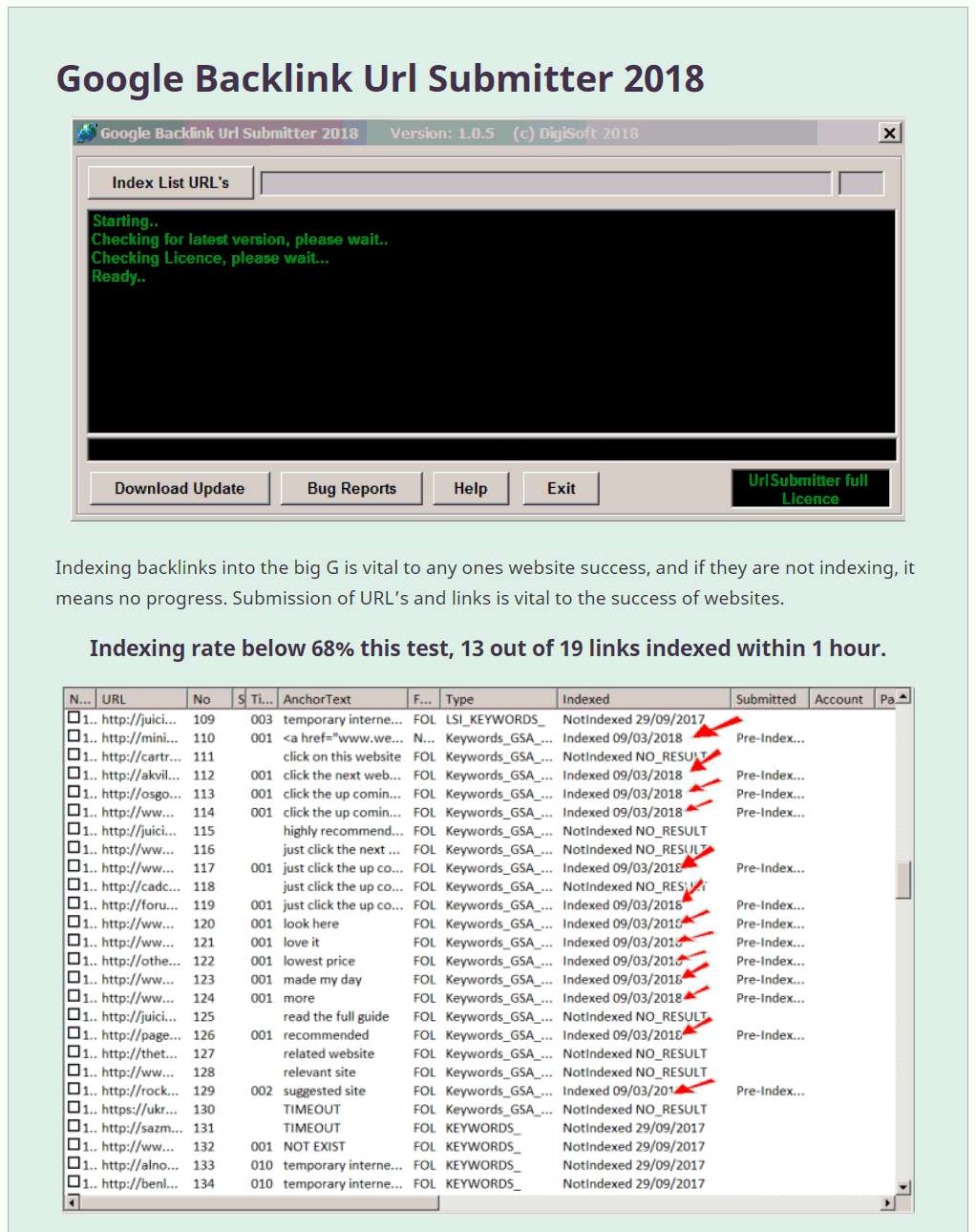The image size is (976, 1232).
Task: Click 'NotIndexed 29/09/2017' in row 109
Action: tap(633, 719)
